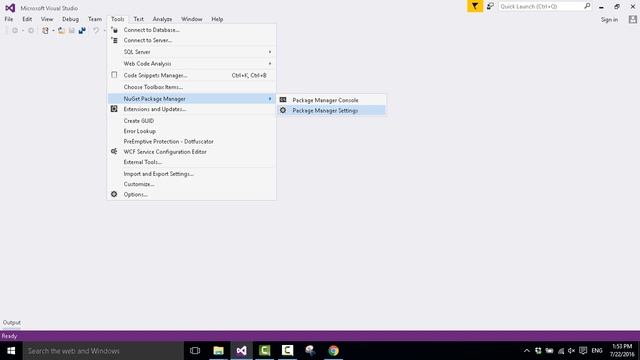Click the Visual Studio logo icon

pyautogui.click(x=10, y=8)
